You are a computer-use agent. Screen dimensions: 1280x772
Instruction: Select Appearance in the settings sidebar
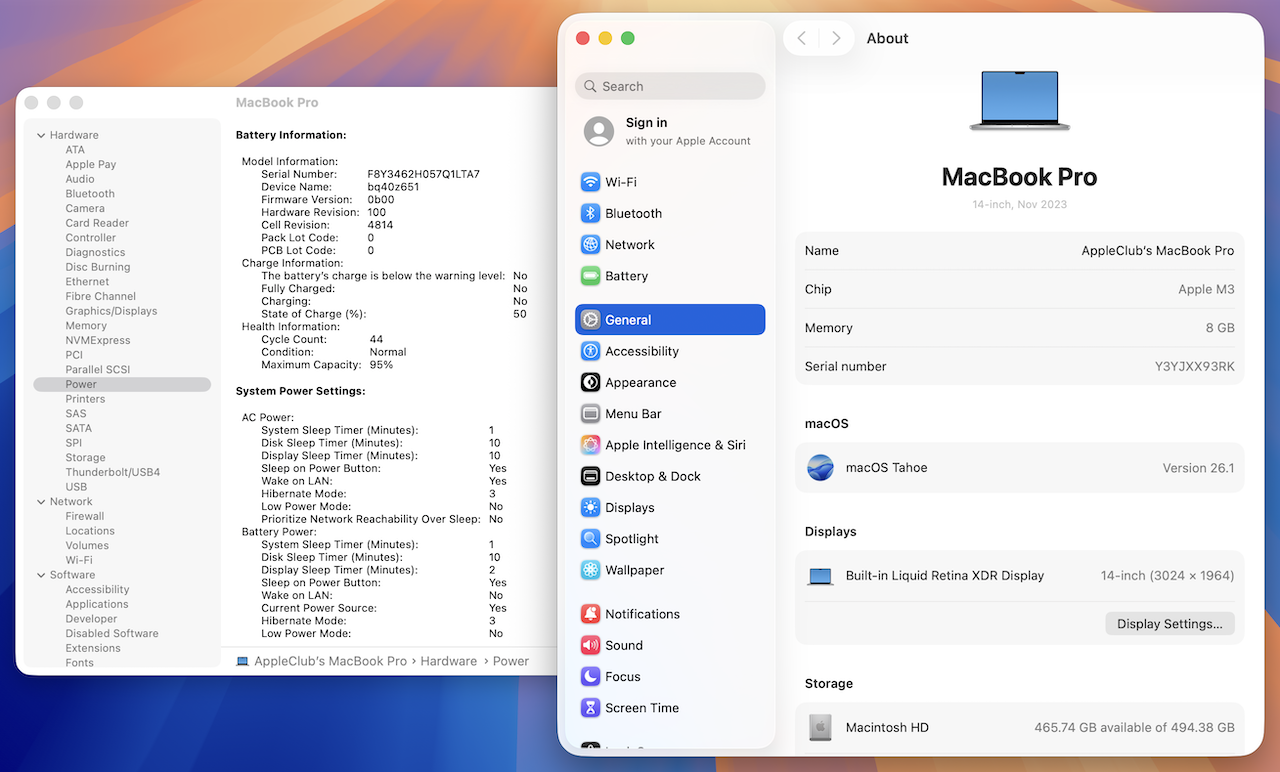(x=640, y=383)
